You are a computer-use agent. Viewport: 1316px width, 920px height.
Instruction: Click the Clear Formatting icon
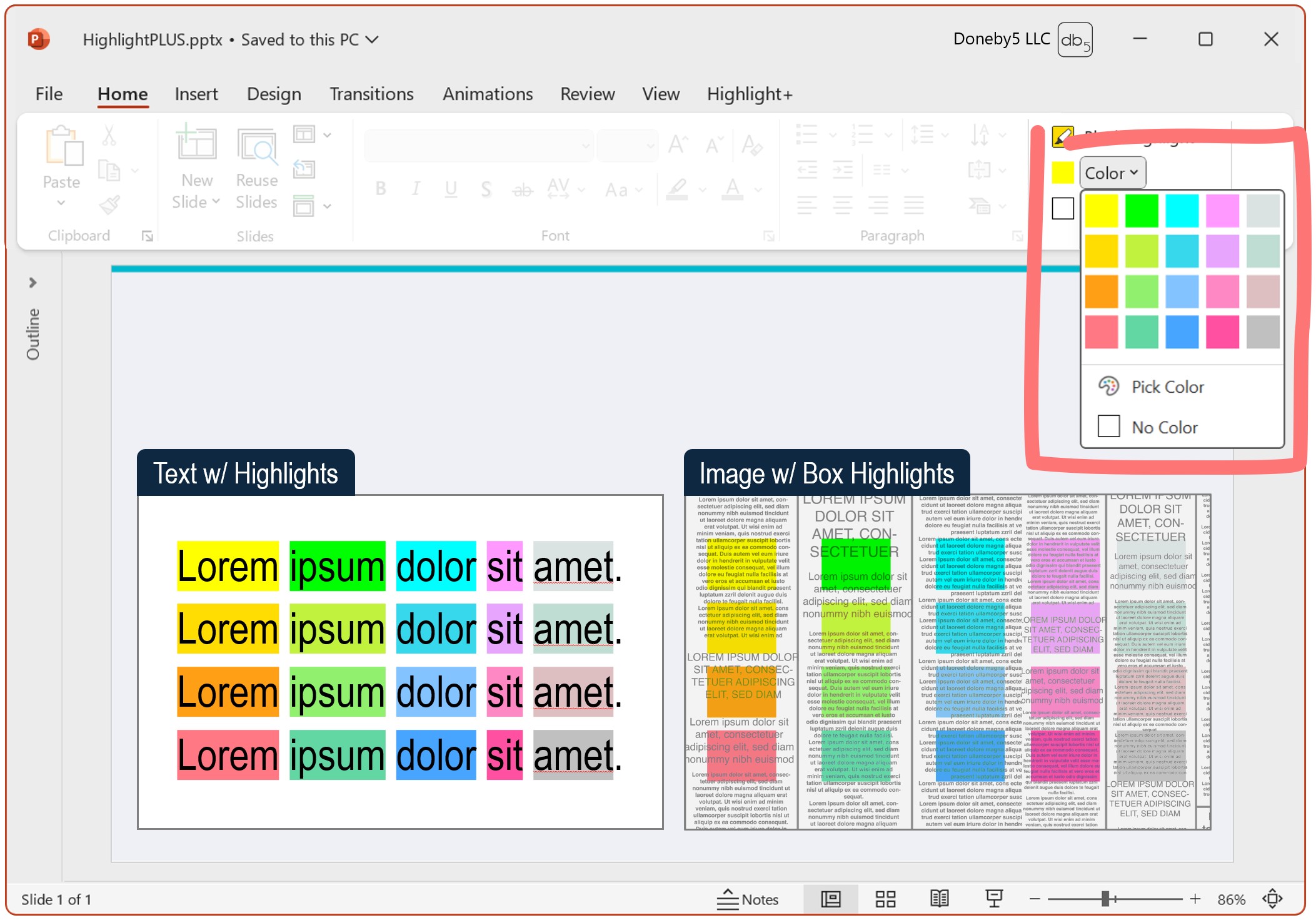click(x=751, y=145)
